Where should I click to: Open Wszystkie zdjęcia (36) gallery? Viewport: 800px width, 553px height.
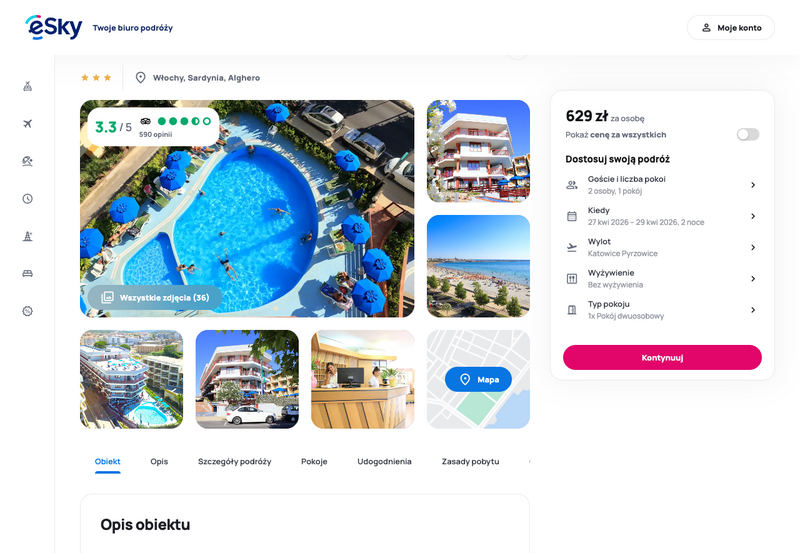155,297
